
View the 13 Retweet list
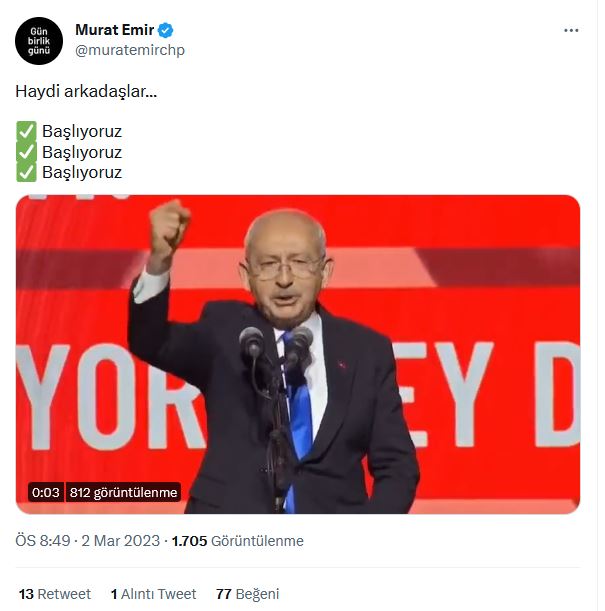click(55, 594)
